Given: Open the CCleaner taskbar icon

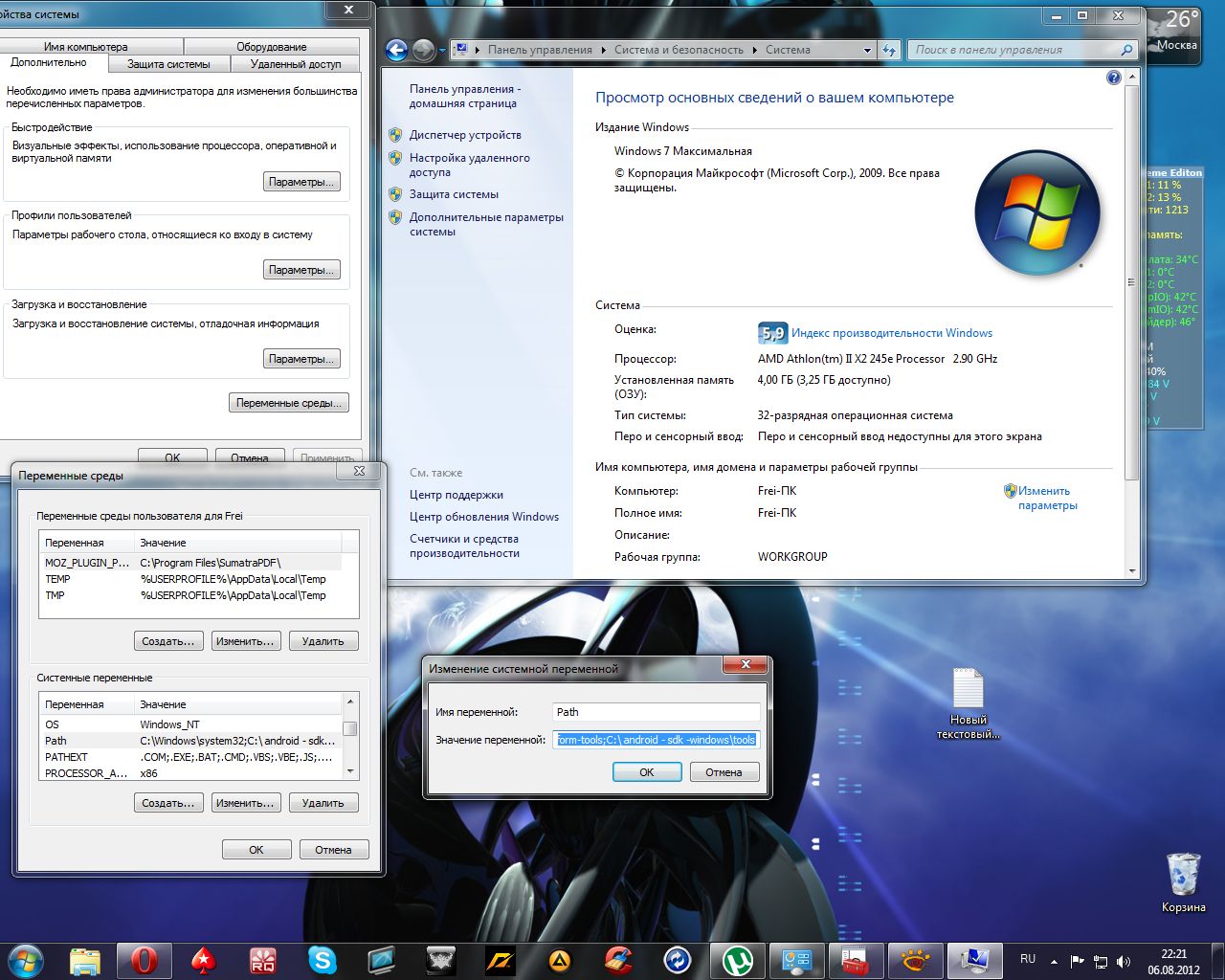Looking at the screenshot, I should (x=618, y=960).
